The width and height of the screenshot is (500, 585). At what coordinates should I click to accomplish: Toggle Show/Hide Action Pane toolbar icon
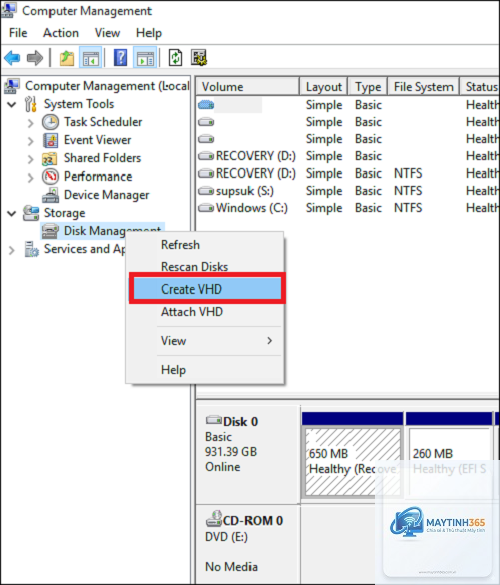145,58
